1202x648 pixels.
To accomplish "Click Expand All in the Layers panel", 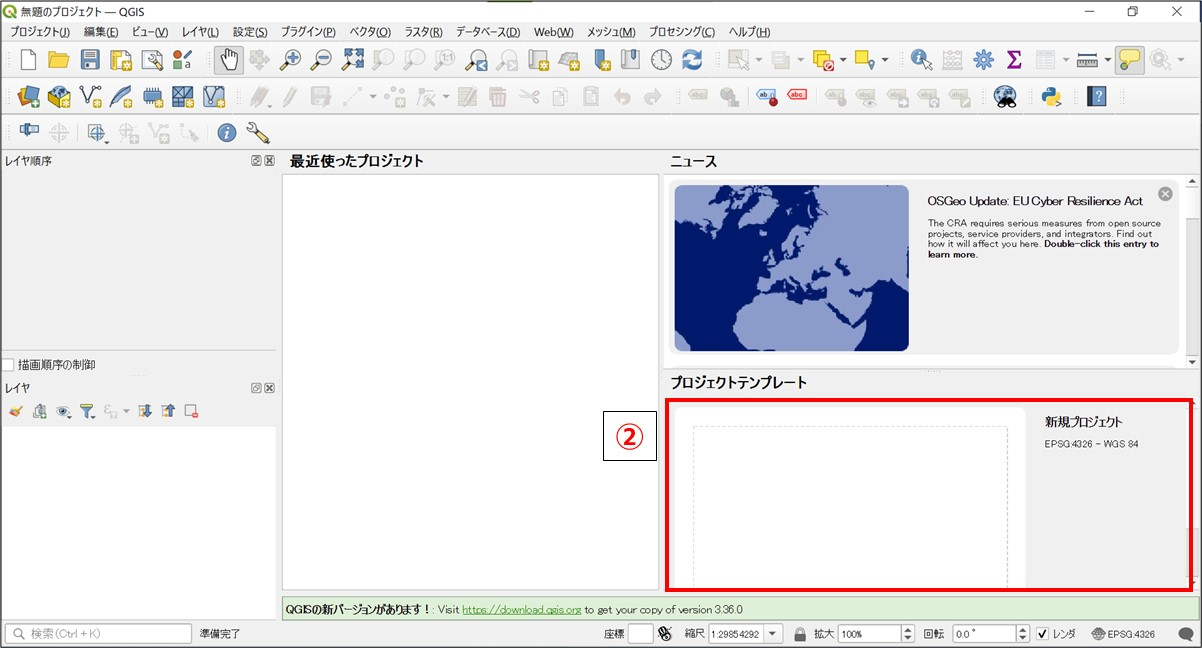I will (x=145, y=411).
